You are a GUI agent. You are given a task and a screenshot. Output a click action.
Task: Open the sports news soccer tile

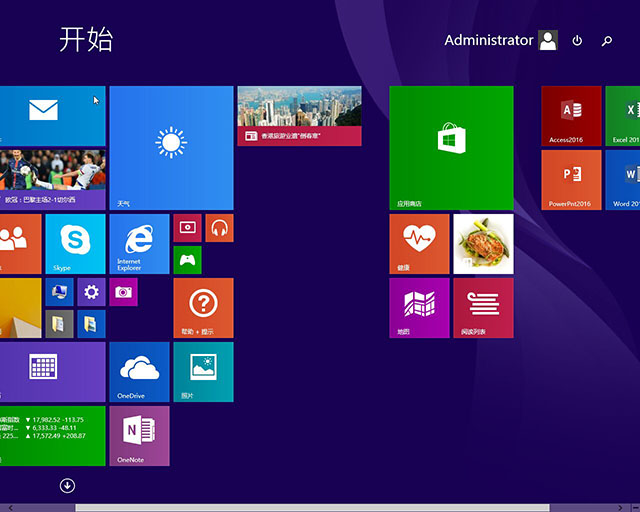tap(53, 180)
